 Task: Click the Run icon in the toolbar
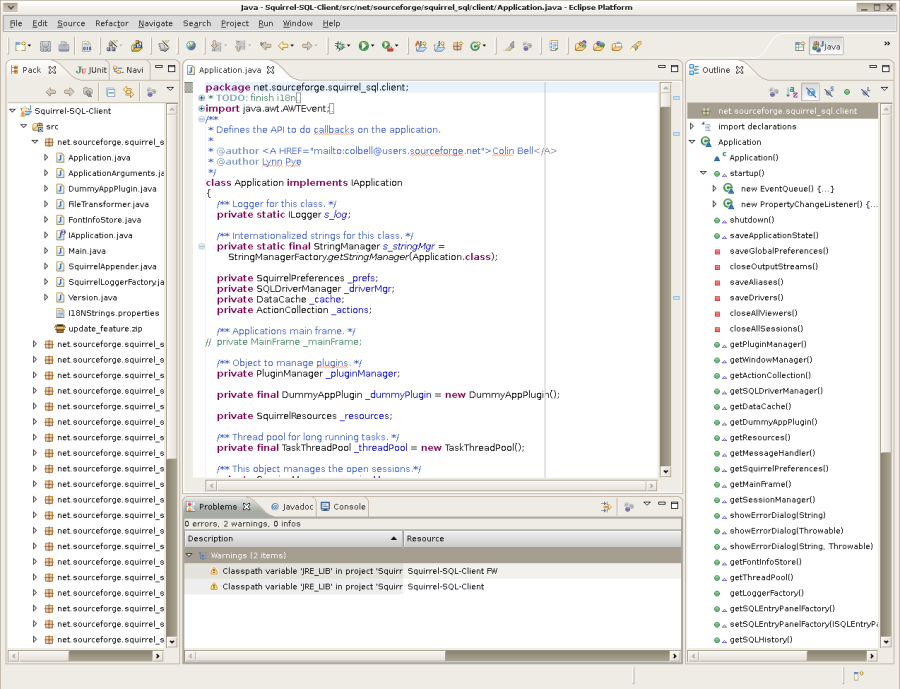(x=363, y=46)
